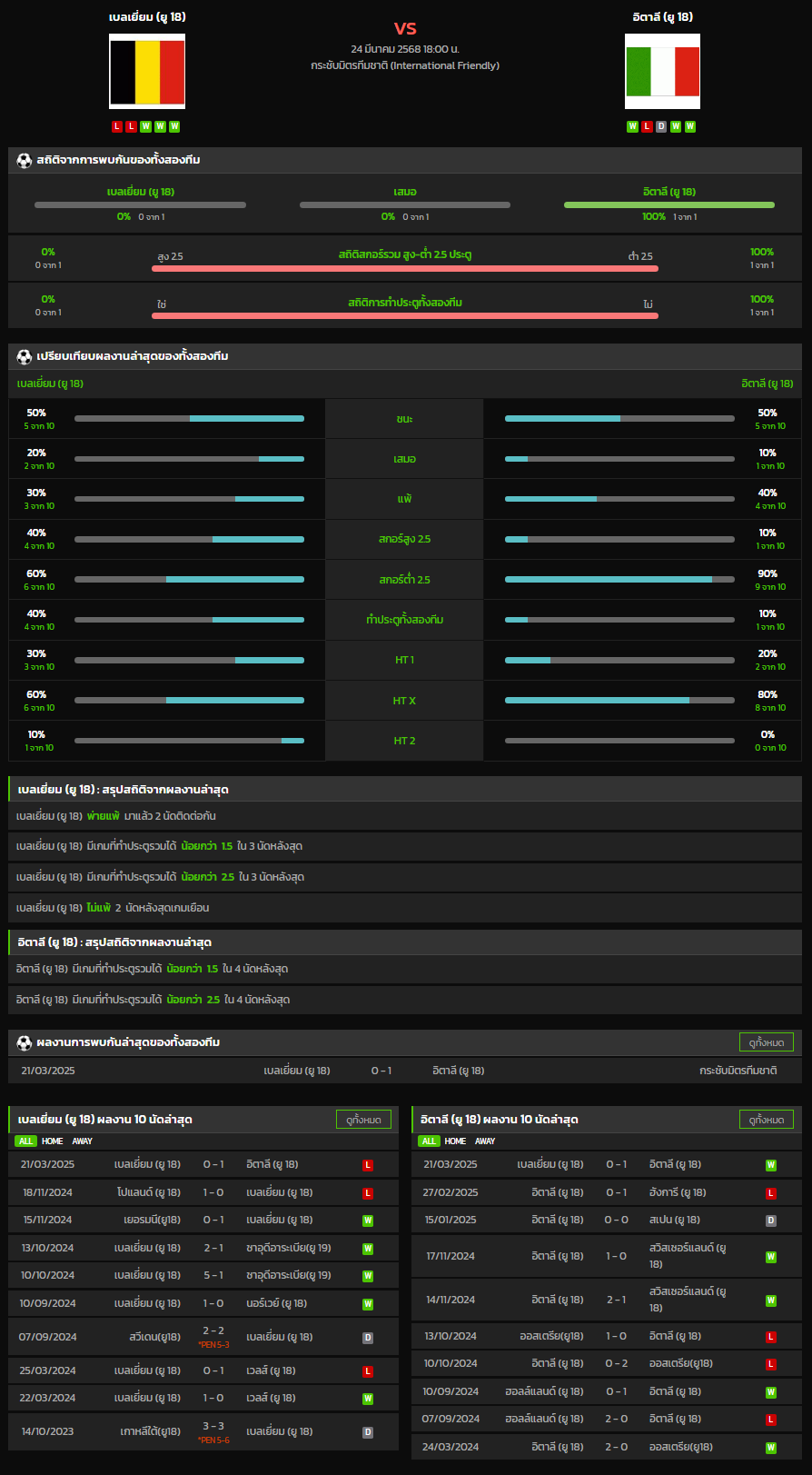This screenshot has height=1475, width=812.
Task: Click the Italy U18 flag
Action: pos(662,72)
